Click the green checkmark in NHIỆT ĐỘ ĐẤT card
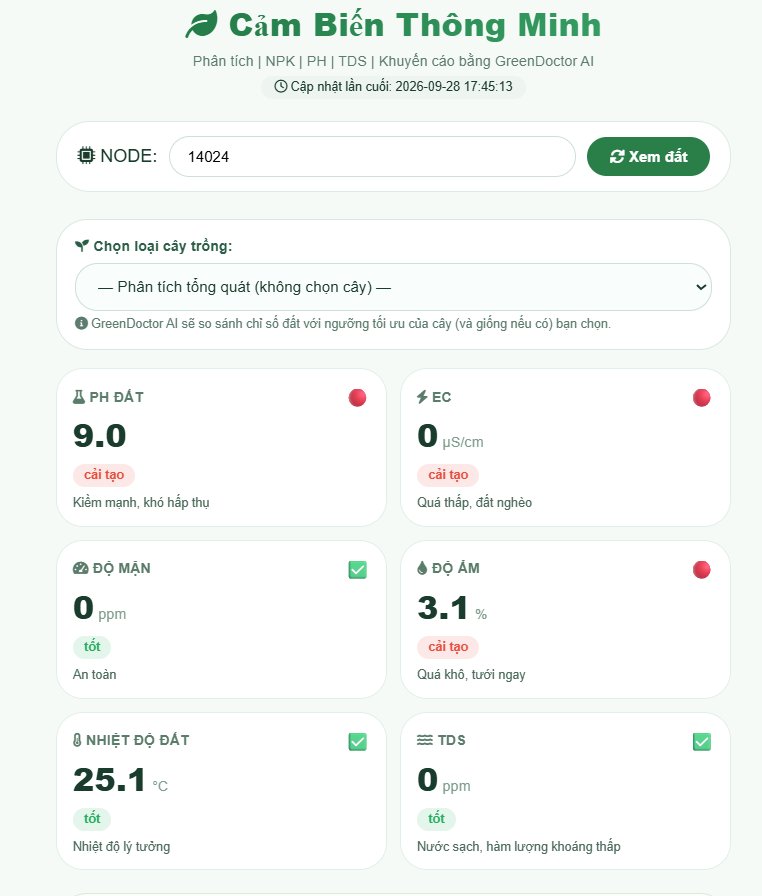The width and height of the screenshot is (762, 896). click(x=358, y=742)
